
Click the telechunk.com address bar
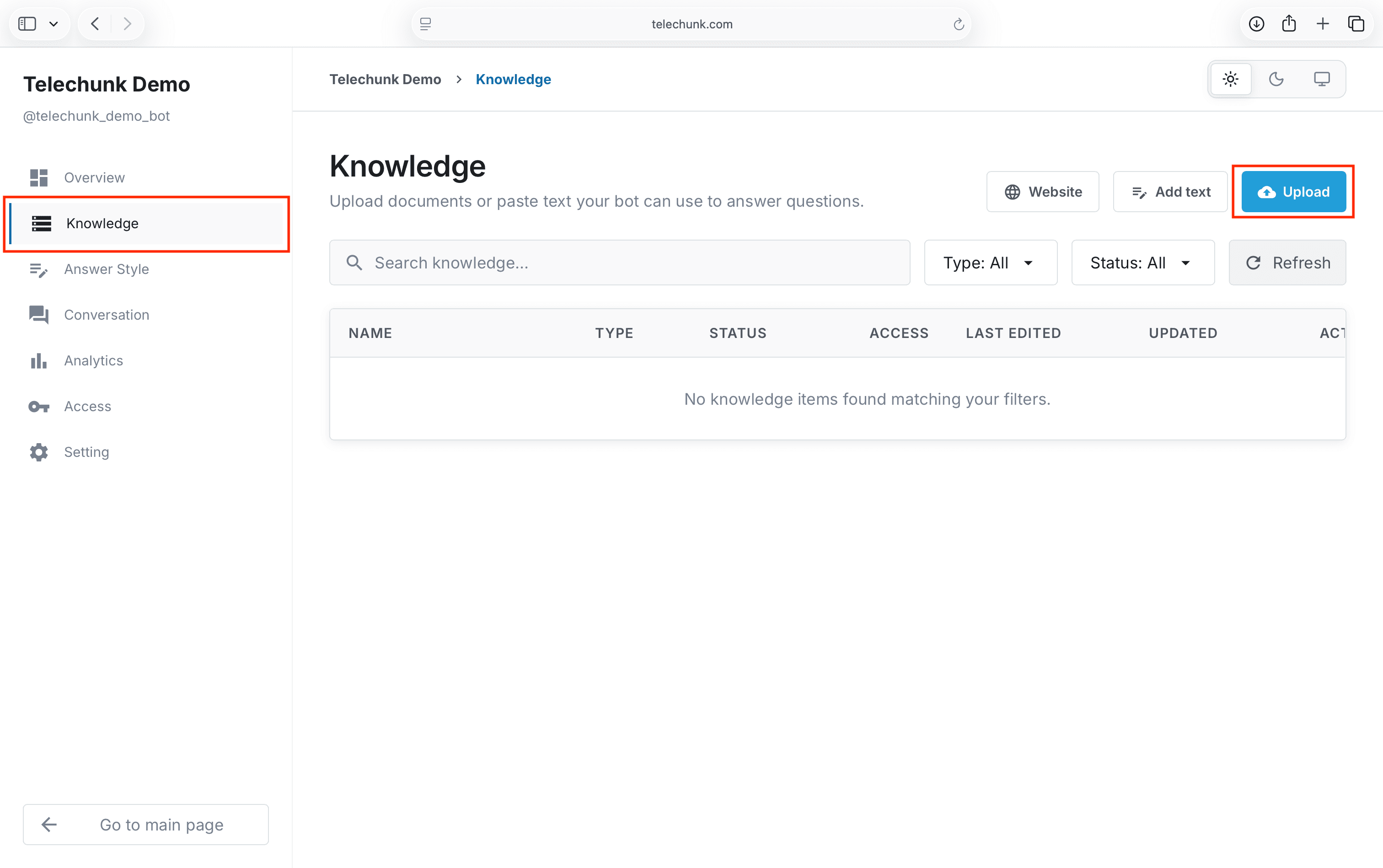(x=691, y=23)
